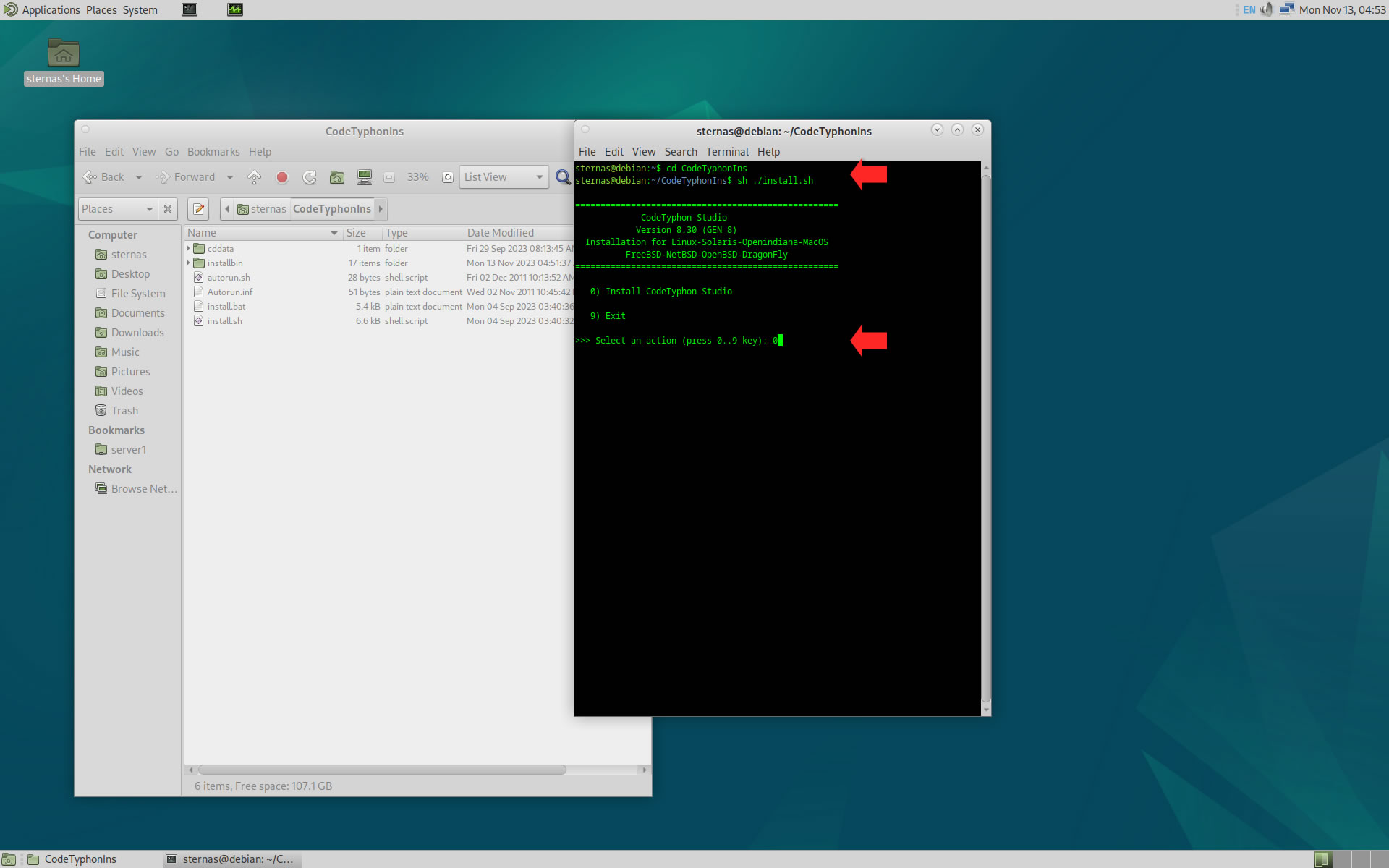Close the Places side pane
This screenshot has height=868, width=1389.
point(168,209)
